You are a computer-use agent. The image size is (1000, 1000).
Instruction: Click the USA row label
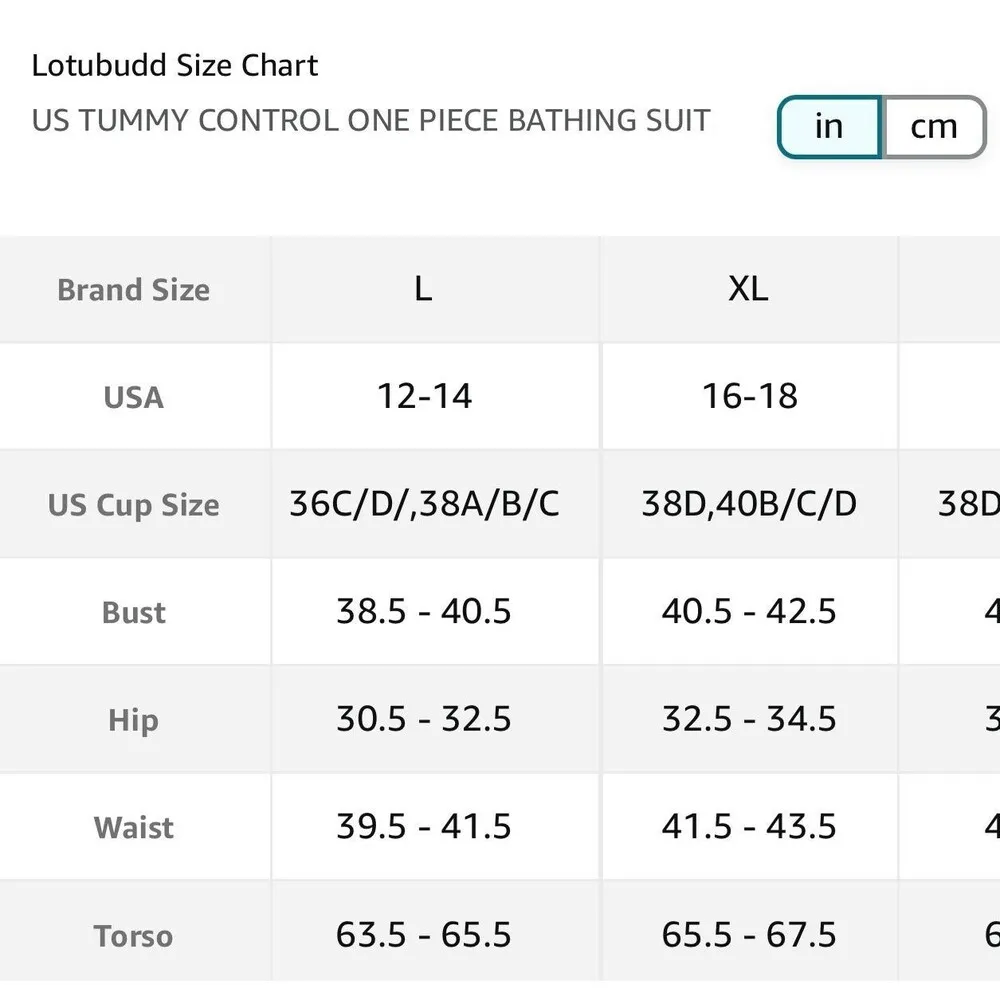(x=133, y=396)
